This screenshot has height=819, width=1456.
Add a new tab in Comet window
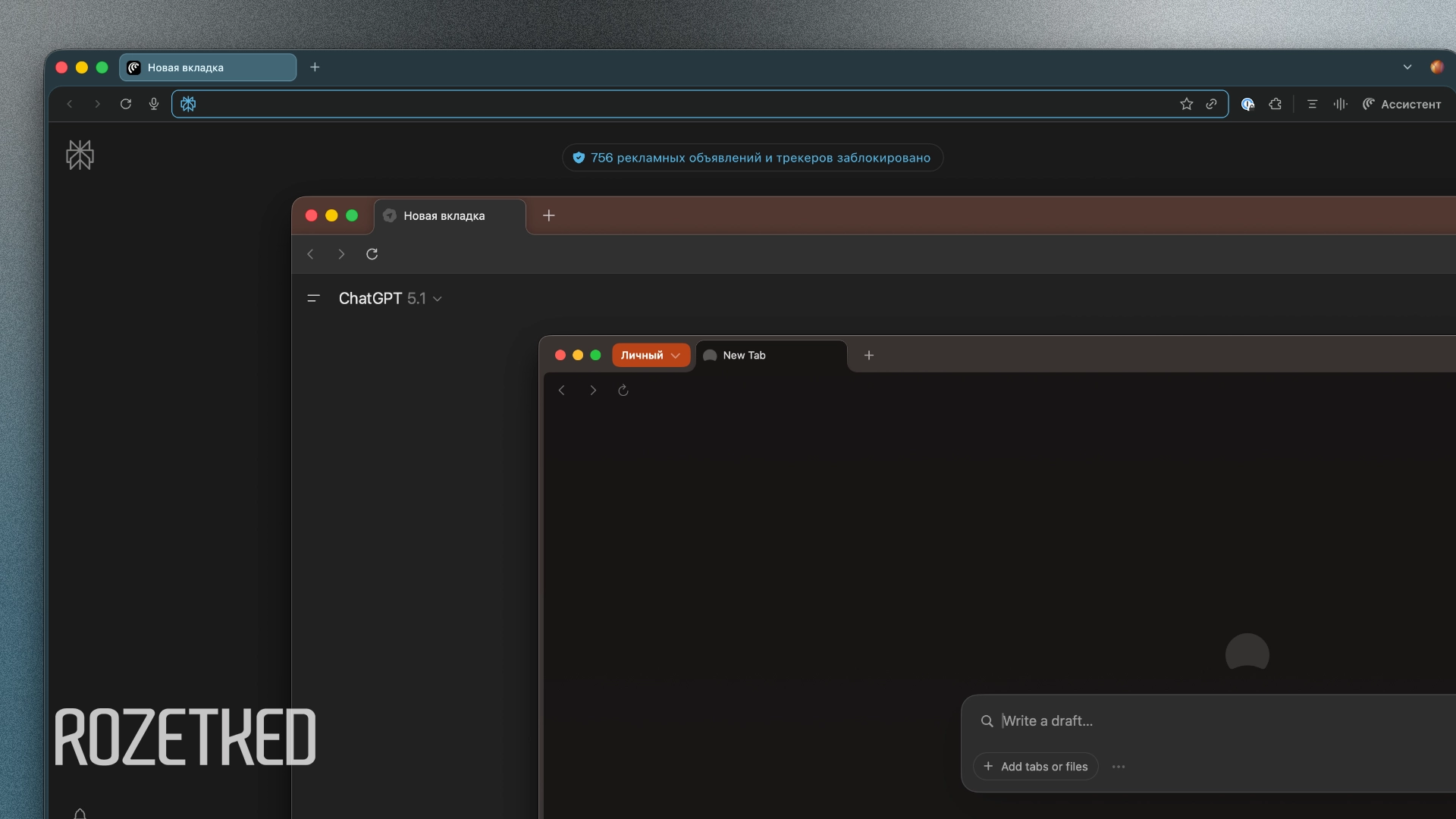(x=315, y=67)
